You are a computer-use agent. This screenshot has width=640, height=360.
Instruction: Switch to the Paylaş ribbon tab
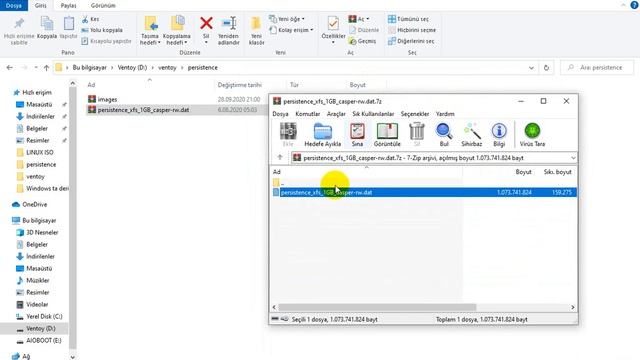pyautogui.click(x=68, y=5)
